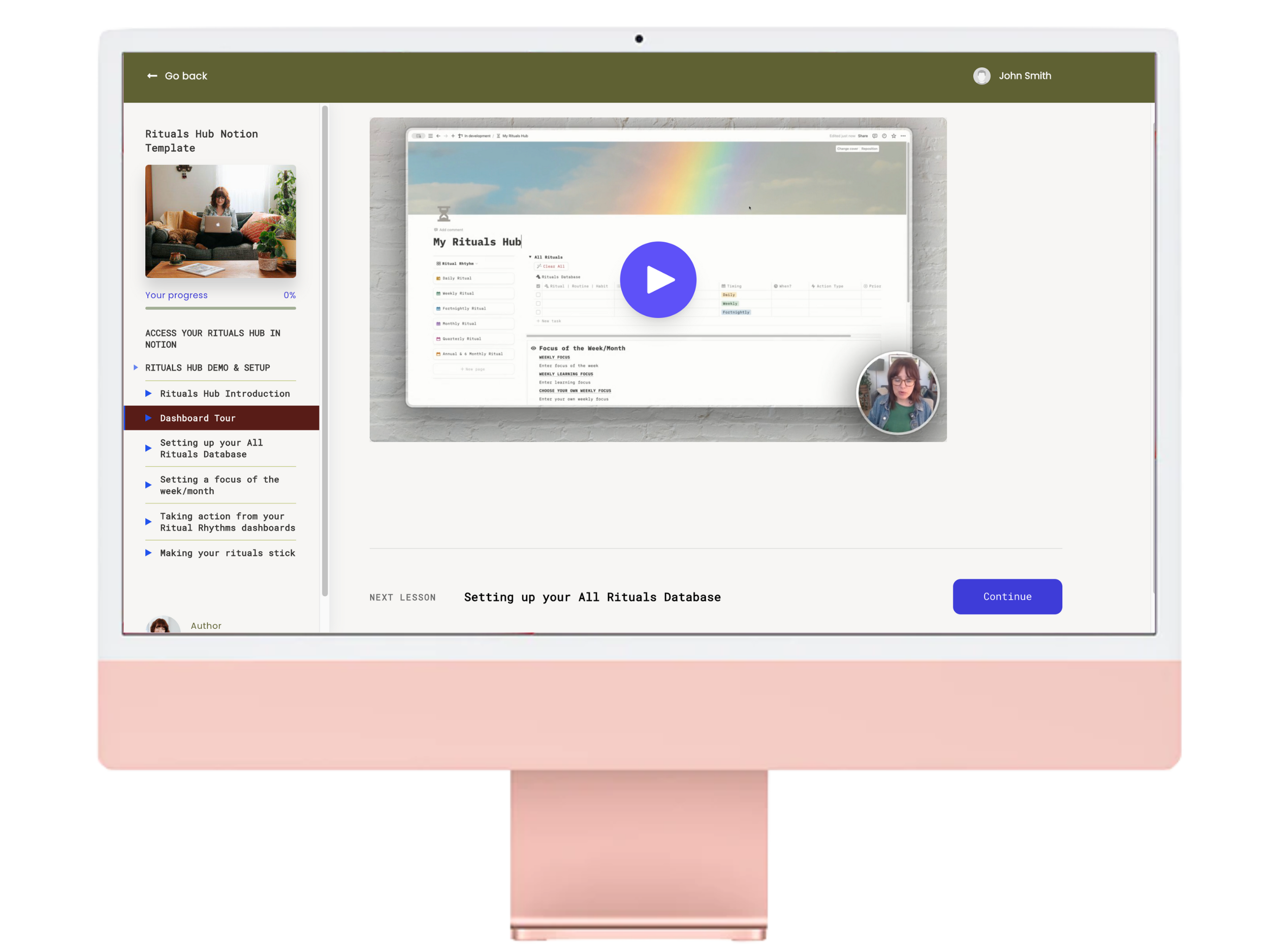Tick the header checkbox in the Rituals Database

[538, 286]
